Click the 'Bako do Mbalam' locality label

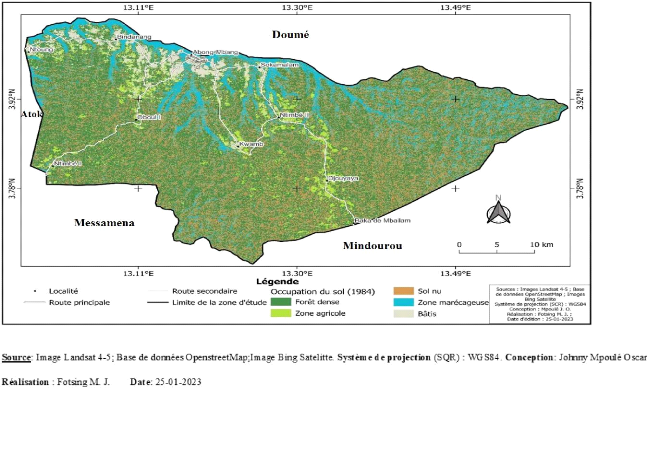click(x=383, y=220)
